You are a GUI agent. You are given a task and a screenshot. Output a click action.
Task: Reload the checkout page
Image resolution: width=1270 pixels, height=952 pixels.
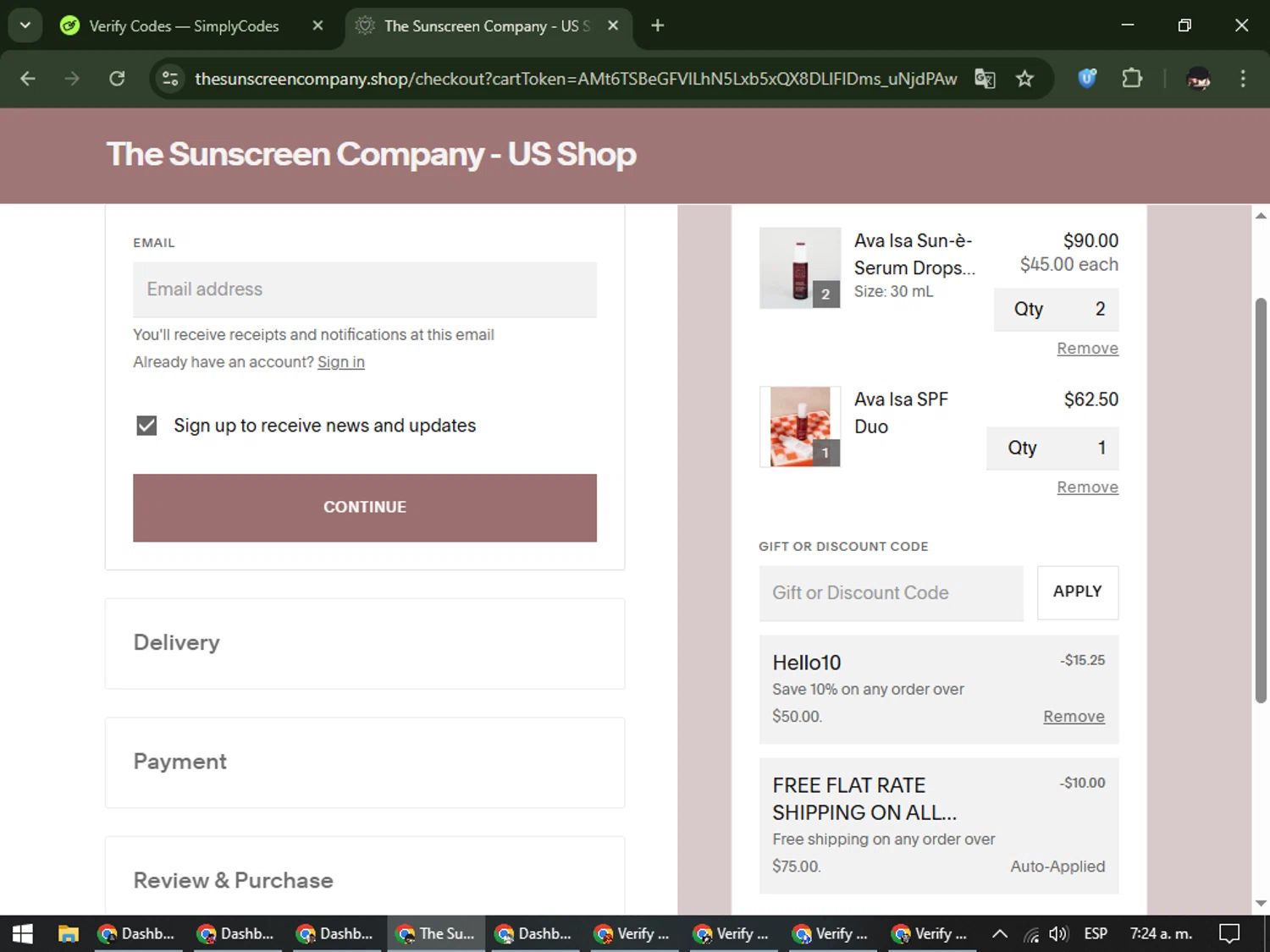(x=117, y=79)
